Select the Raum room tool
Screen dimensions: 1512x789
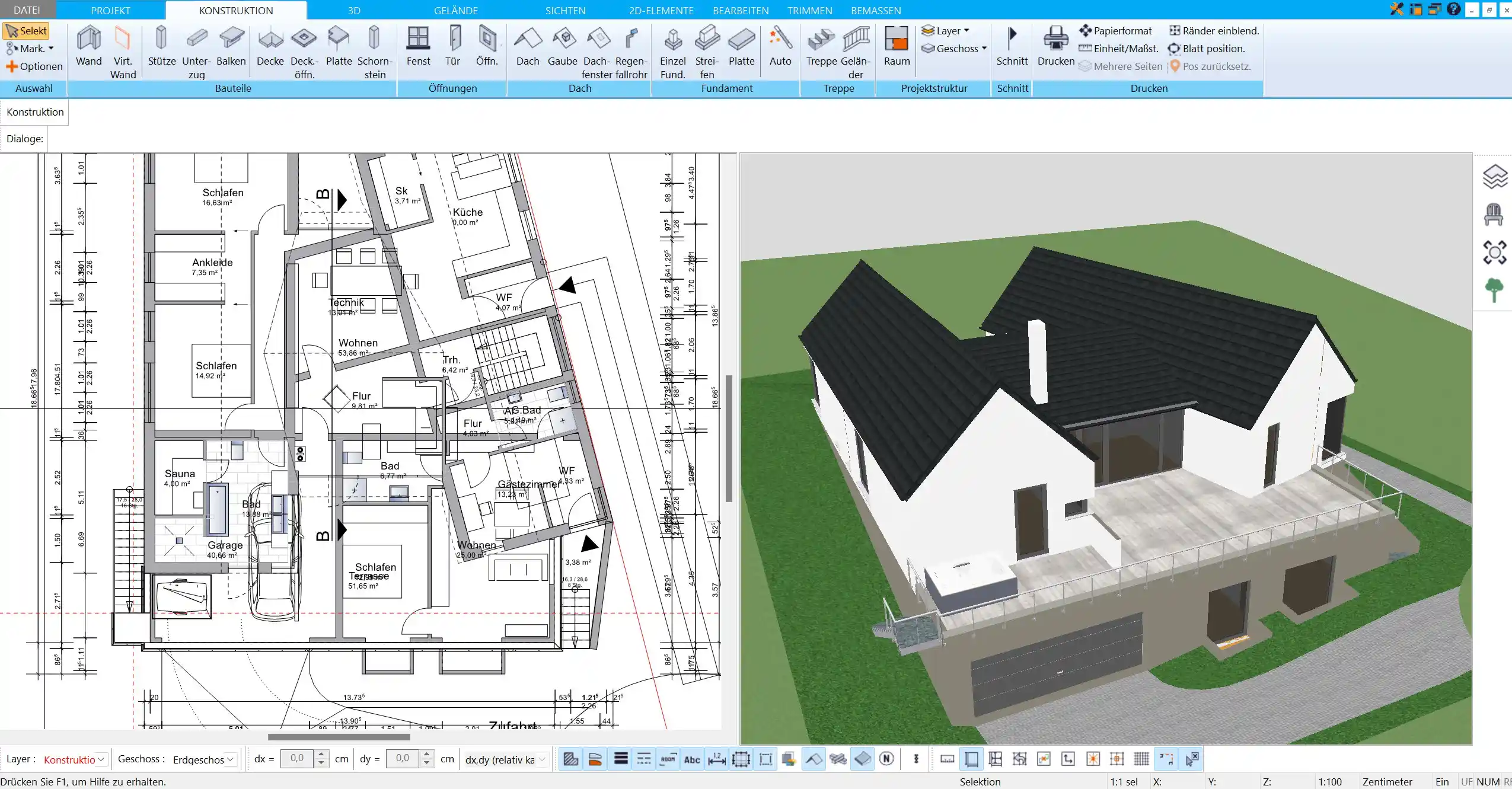click(897, 46)
